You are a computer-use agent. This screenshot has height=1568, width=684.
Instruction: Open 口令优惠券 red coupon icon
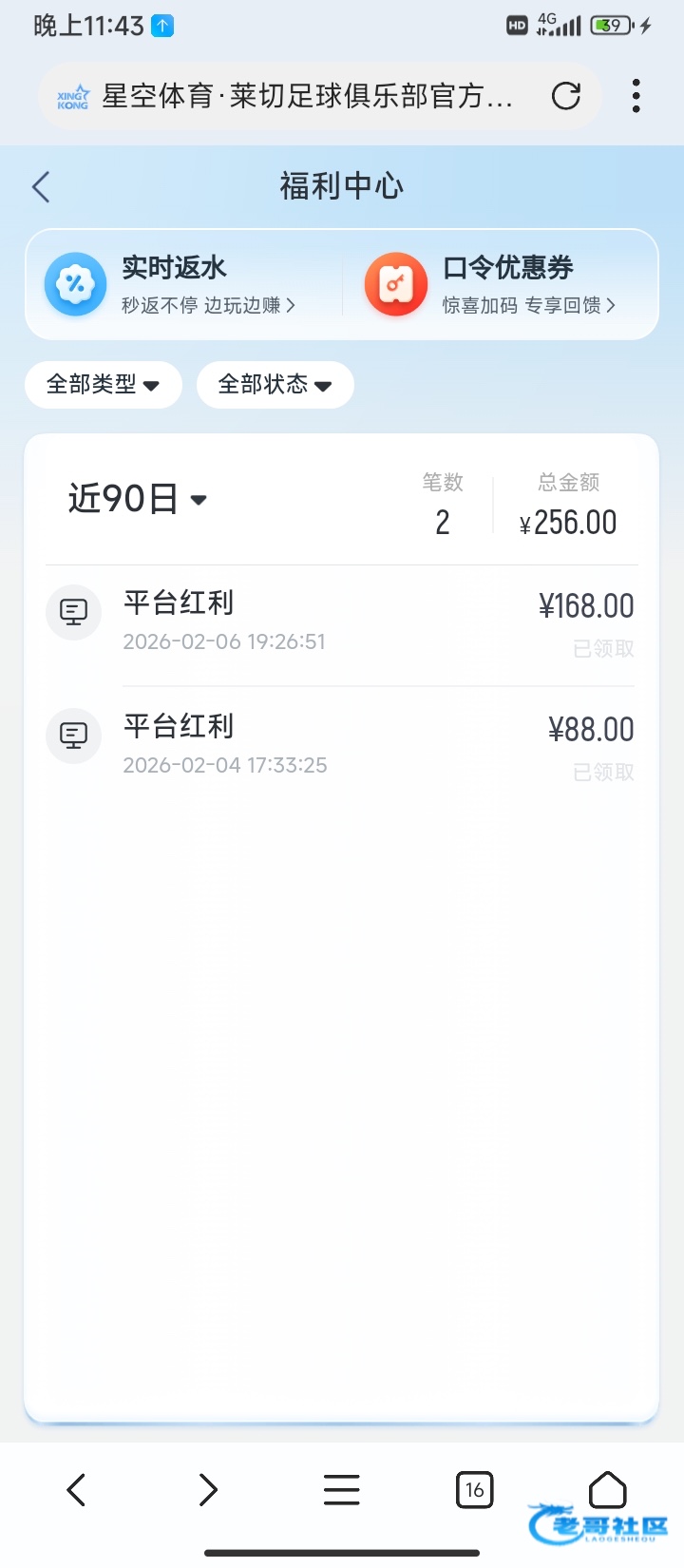(396, 284)
